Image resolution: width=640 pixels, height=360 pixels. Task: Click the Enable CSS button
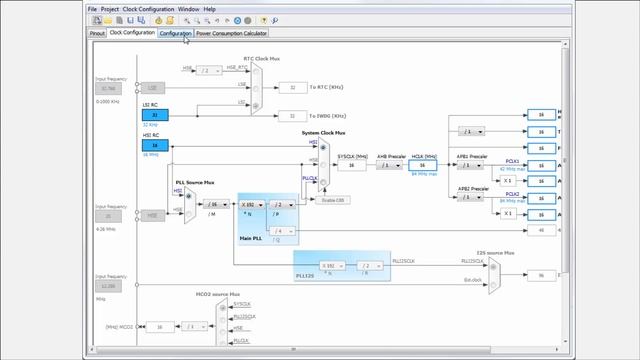coord(333,200)
